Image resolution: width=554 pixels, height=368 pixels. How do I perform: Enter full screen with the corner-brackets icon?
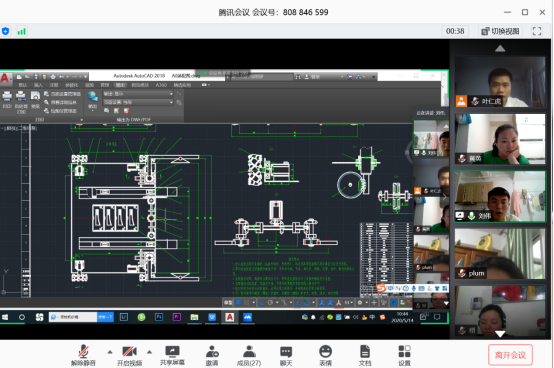tap(537, 31)
